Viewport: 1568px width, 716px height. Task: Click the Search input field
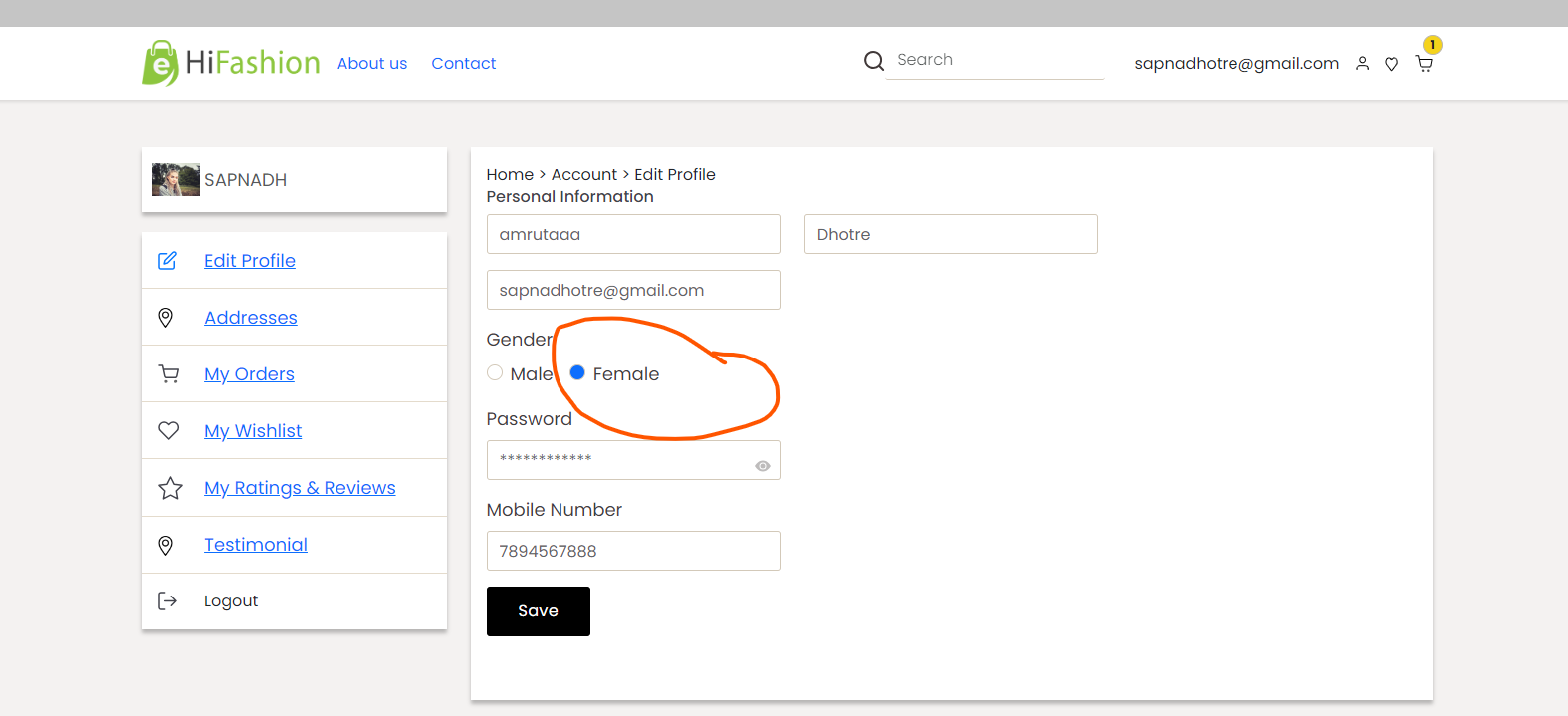pos(995,60)
